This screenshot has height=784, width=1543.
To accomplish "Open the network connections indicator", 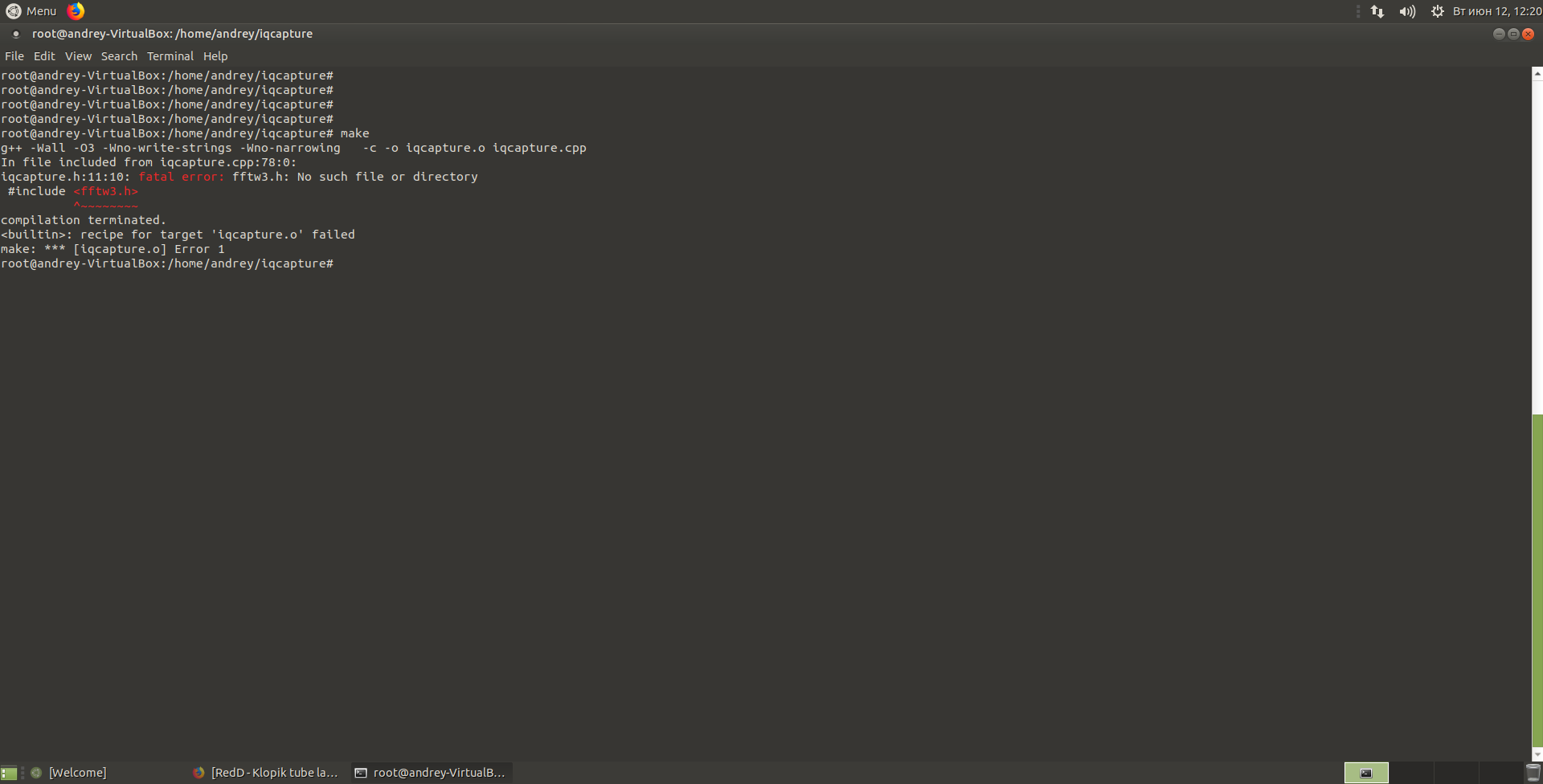I will (1377, 11).
